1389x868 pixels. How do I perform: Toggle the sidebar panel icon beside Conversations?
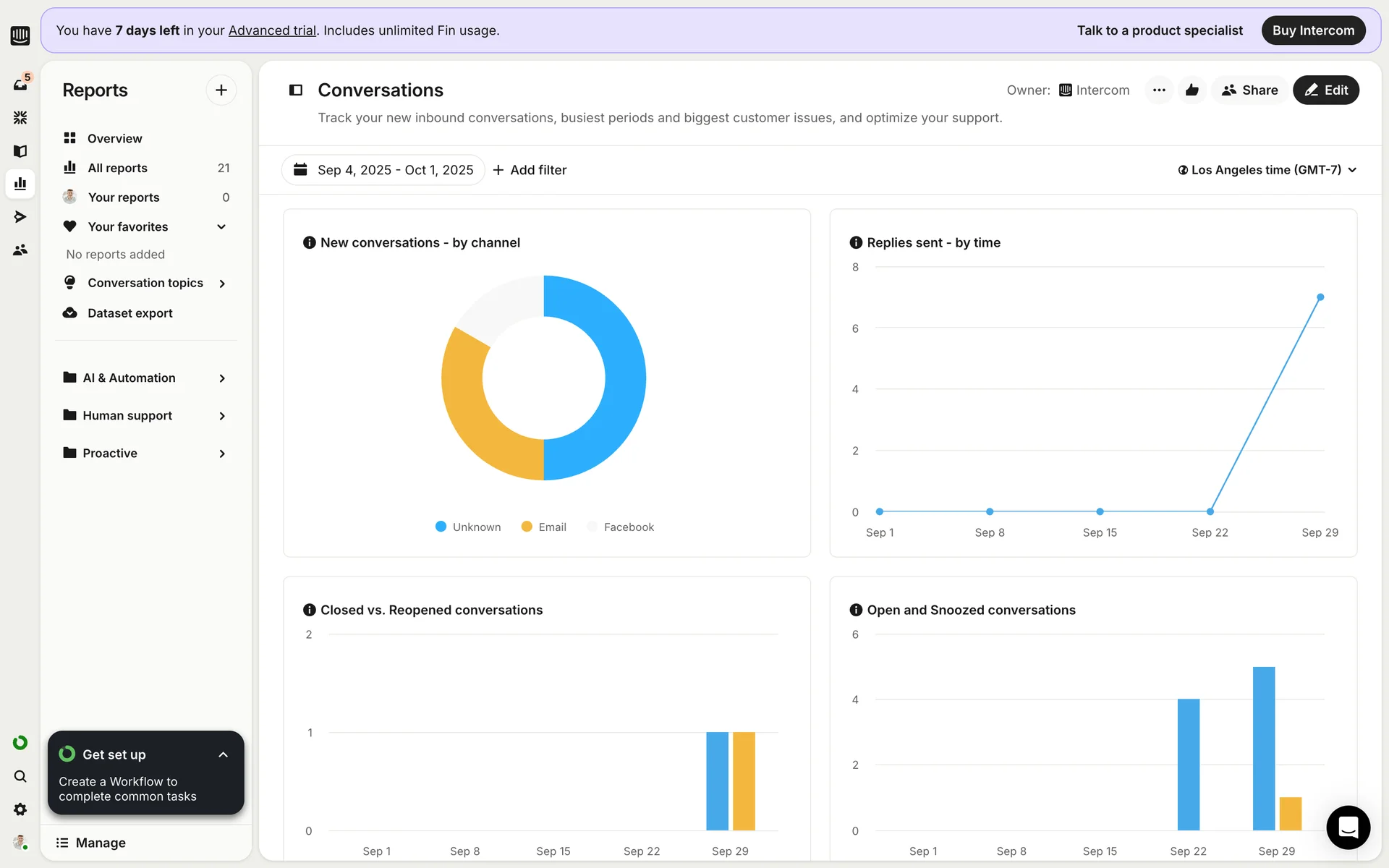(296, 90)
